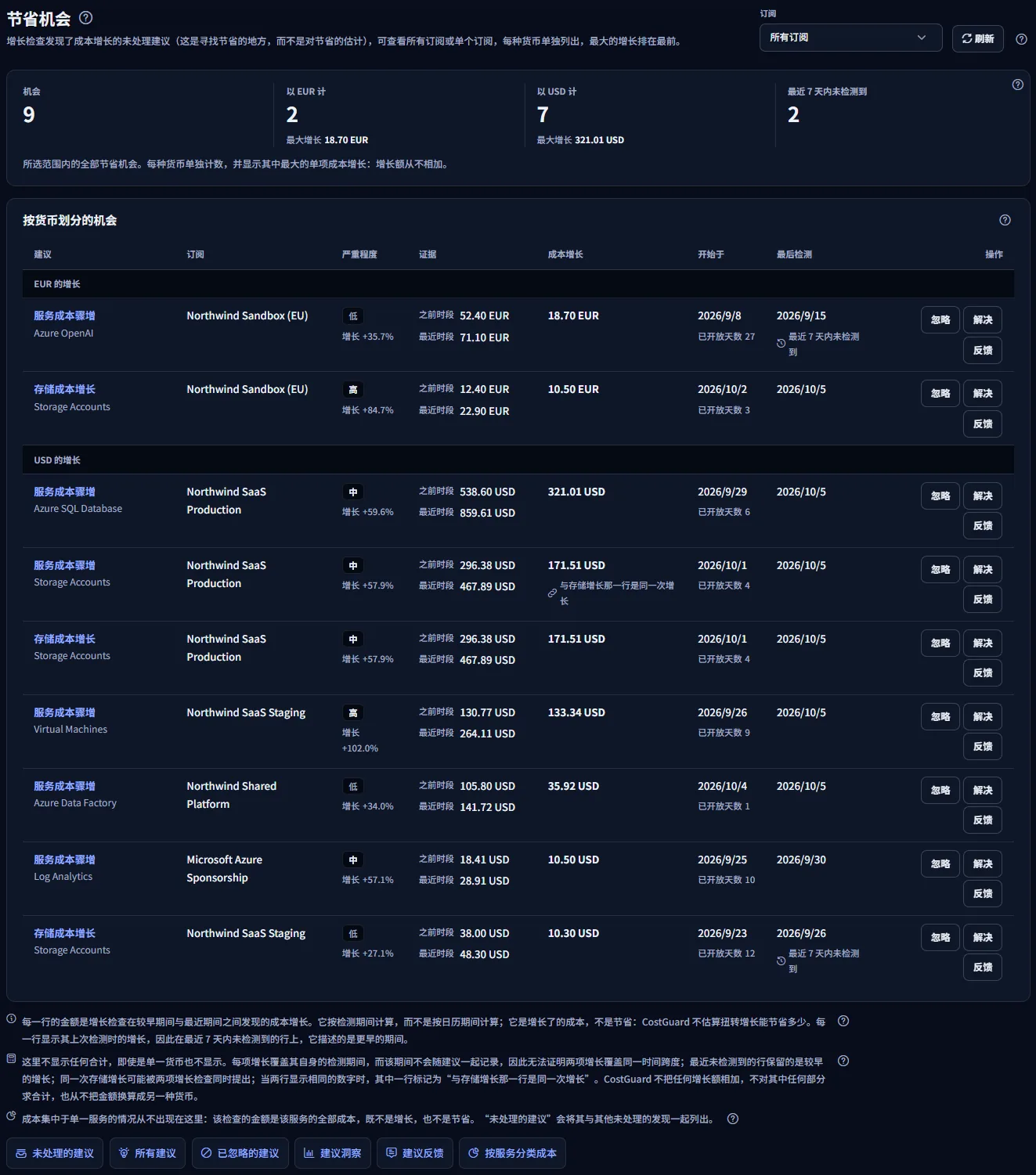This screenshot has height=1175, width=1036.
Task: Click the 18.70 EUR cost growth value
Action: (x=573, y=315)
